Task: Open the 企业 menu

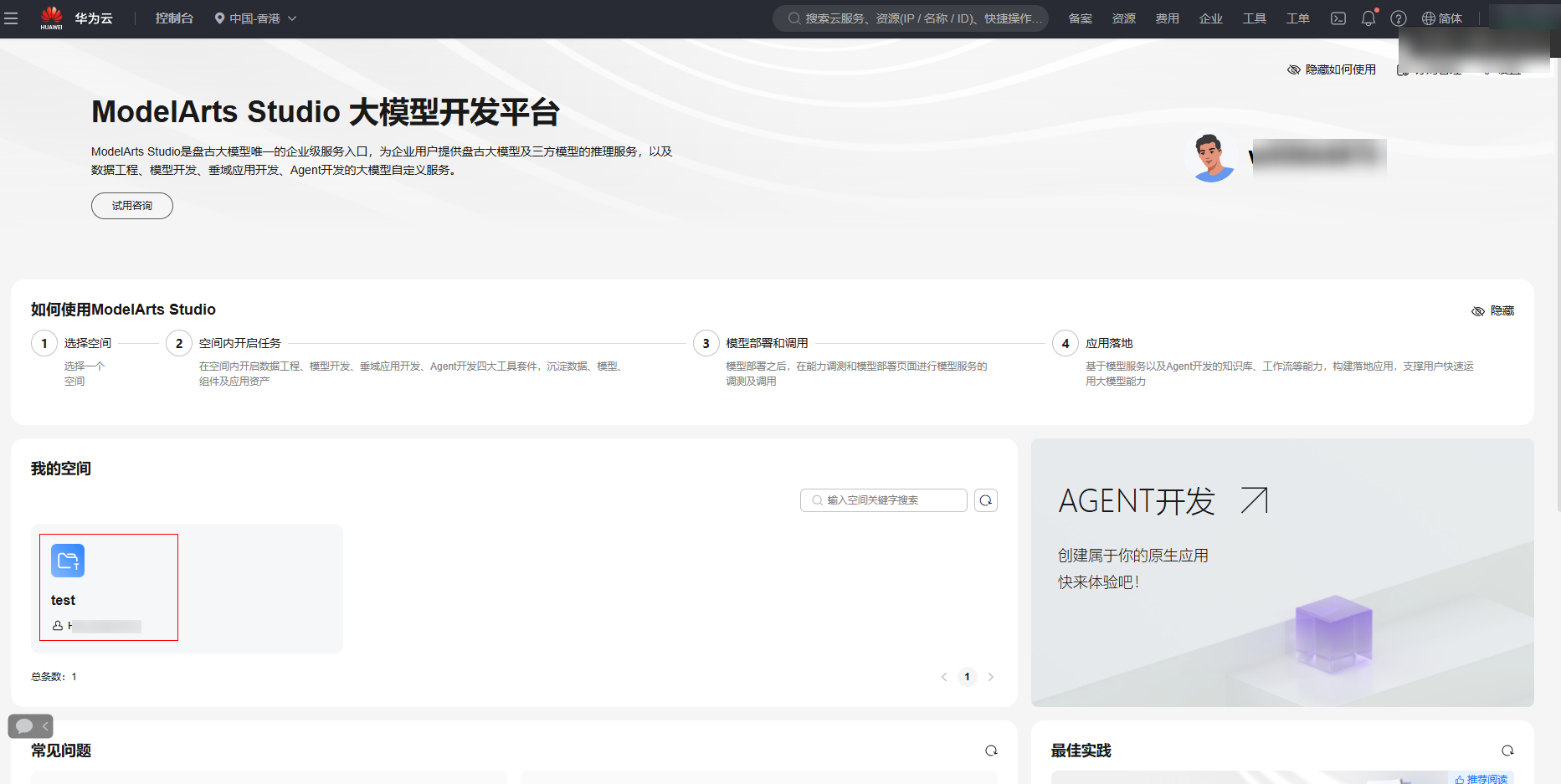Action: coord(1211,18)
